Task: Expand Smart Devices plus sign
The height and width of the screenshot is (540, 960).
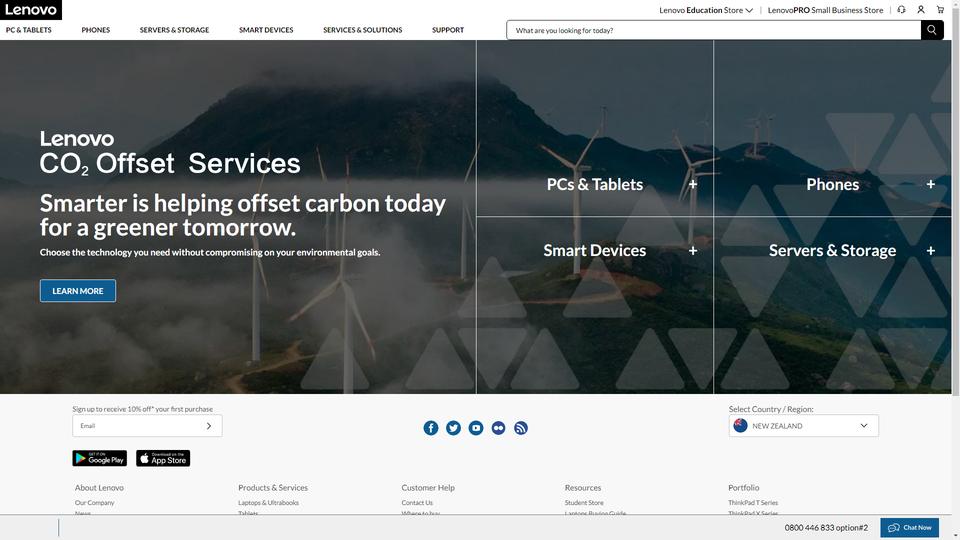Action: click(x=692, y=250)
